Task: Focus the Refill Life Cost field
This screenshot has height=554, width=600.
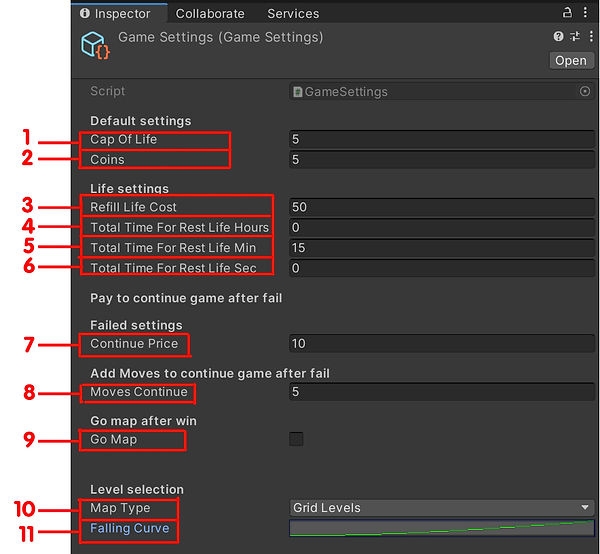Action: (441, 207)
